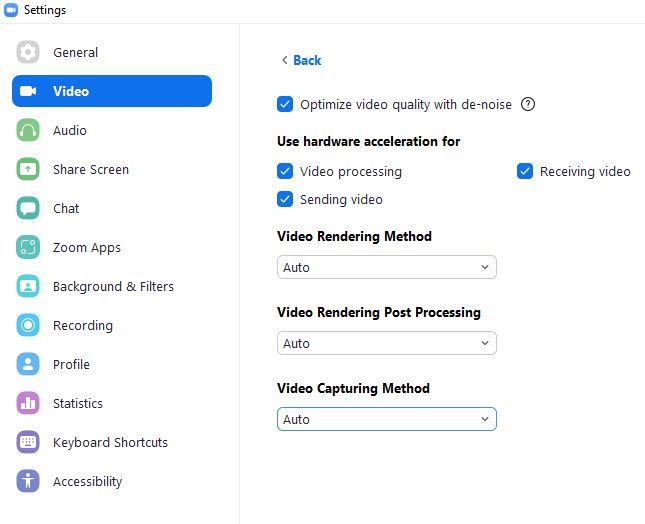645x524 pixels.
Task: Expand the Video Rendering Method dropdown
Action: (386, 267)
